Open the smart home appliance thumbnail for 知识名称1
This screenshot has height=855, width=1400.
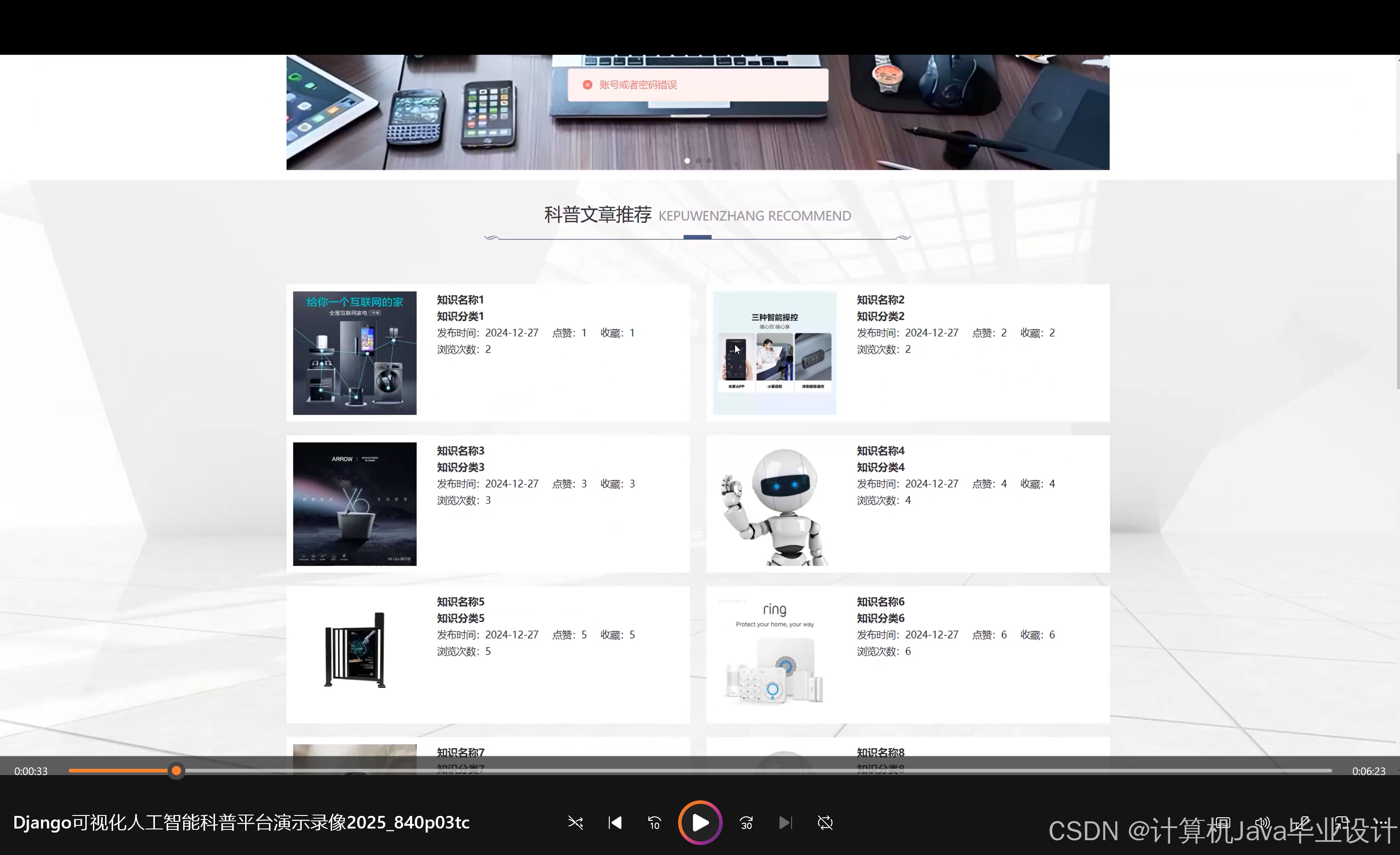coord(355,353)
